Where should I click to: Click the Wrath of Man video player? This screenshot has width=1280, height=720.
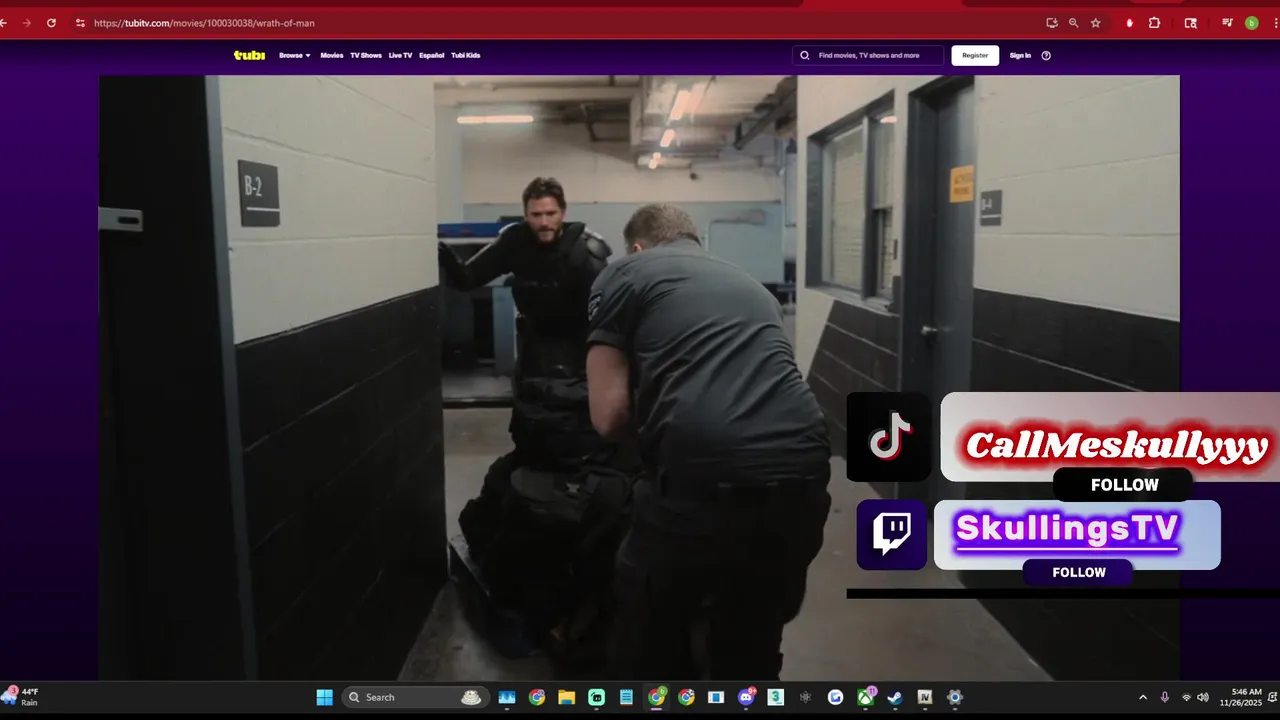point(639,378)
